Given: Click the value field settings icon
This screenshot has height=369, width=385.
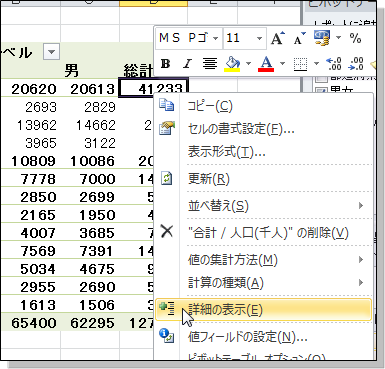Looking at the screenshot, I should [167, 335].
